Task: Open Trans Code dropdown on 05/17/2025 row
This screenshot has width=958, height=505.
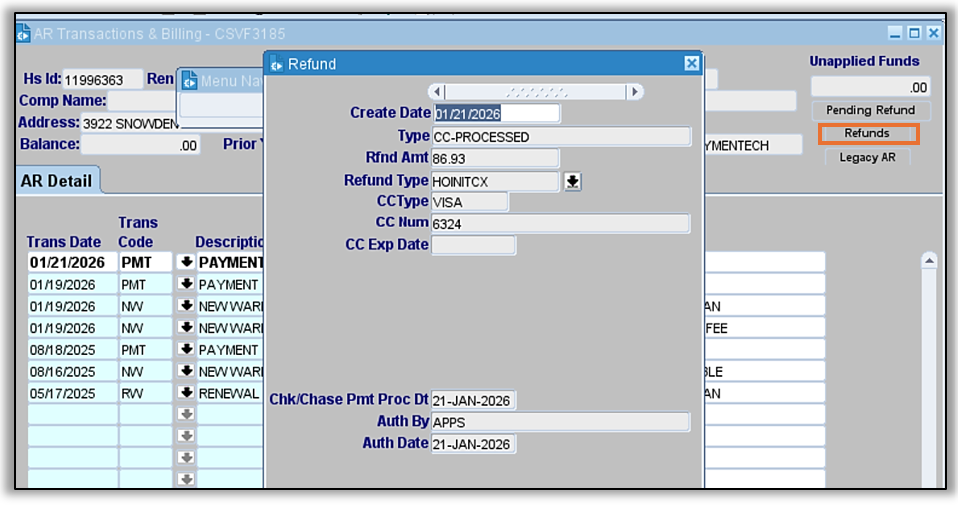Action: point(185,393)
